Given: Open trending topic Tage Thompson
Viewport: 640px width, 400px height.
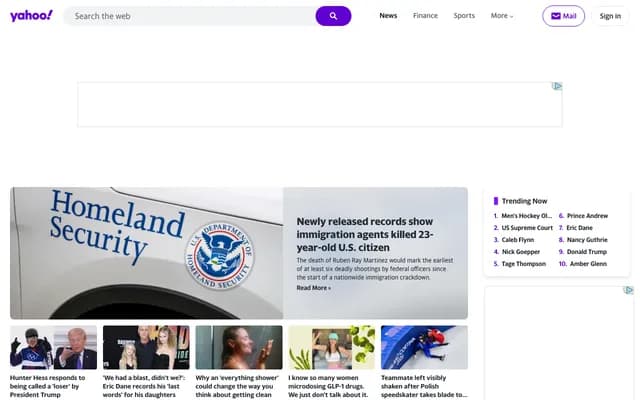Looking at the screenshot, I should click(523, 264).
